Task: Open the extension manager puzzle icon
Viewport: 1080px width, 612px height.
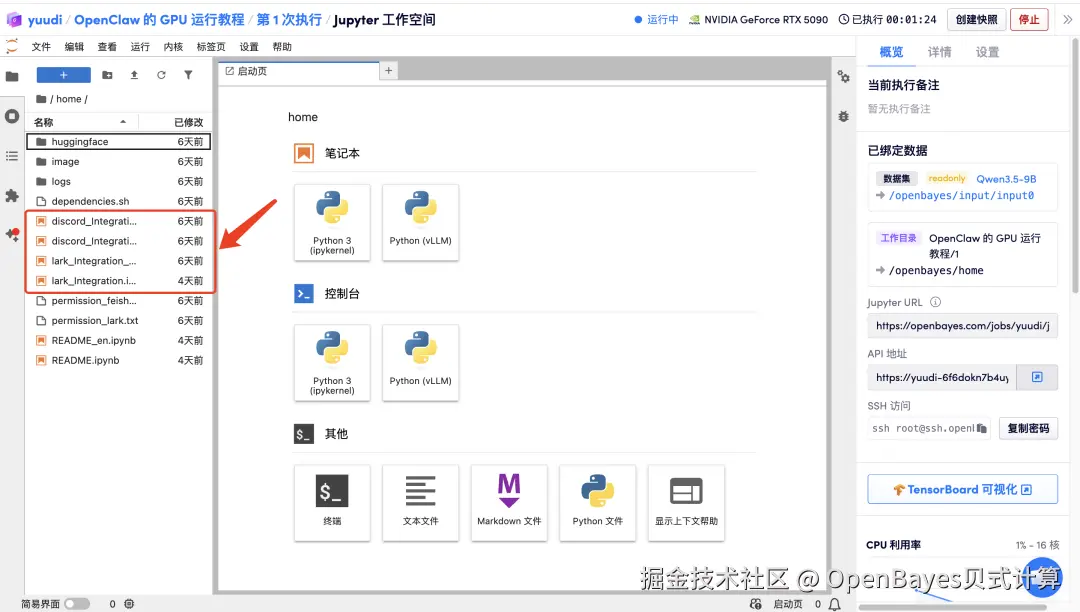Action: pos(12,196)
